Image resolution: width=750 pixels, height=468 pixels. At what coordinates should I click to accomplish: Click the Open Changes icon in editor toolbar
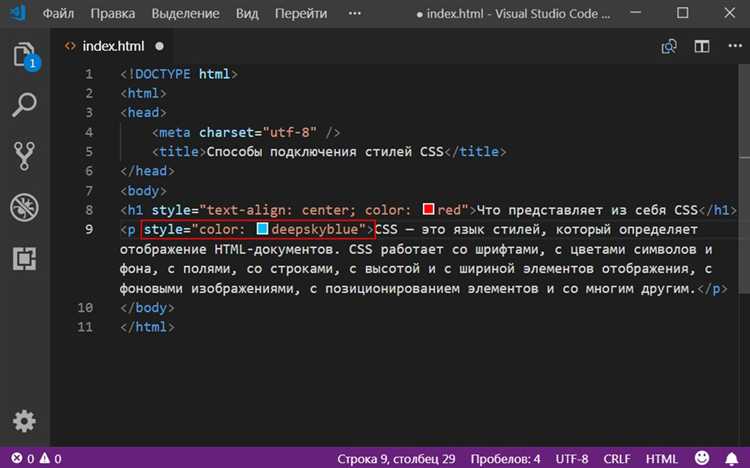(669, 46)
